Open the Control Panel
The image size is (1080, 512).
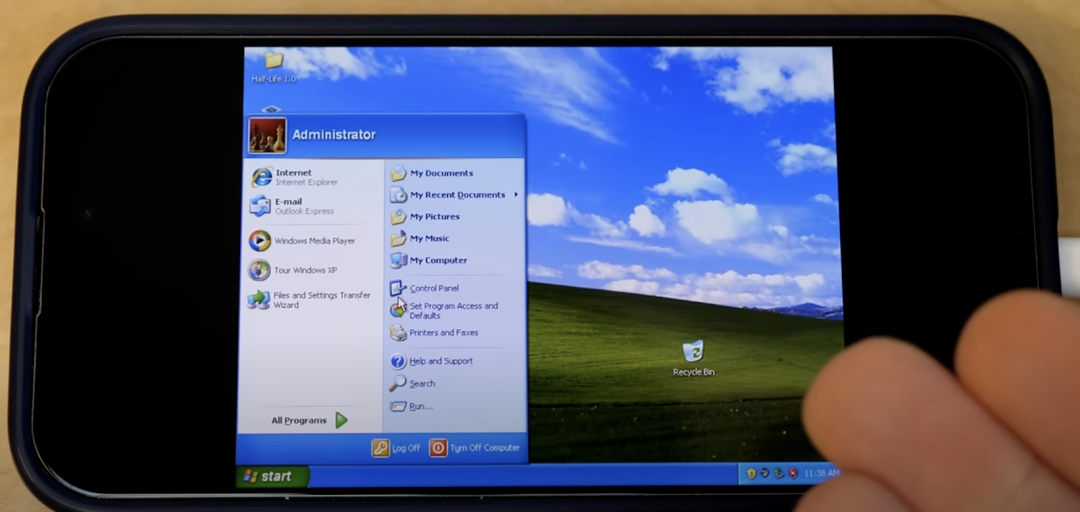pos(424,288)
